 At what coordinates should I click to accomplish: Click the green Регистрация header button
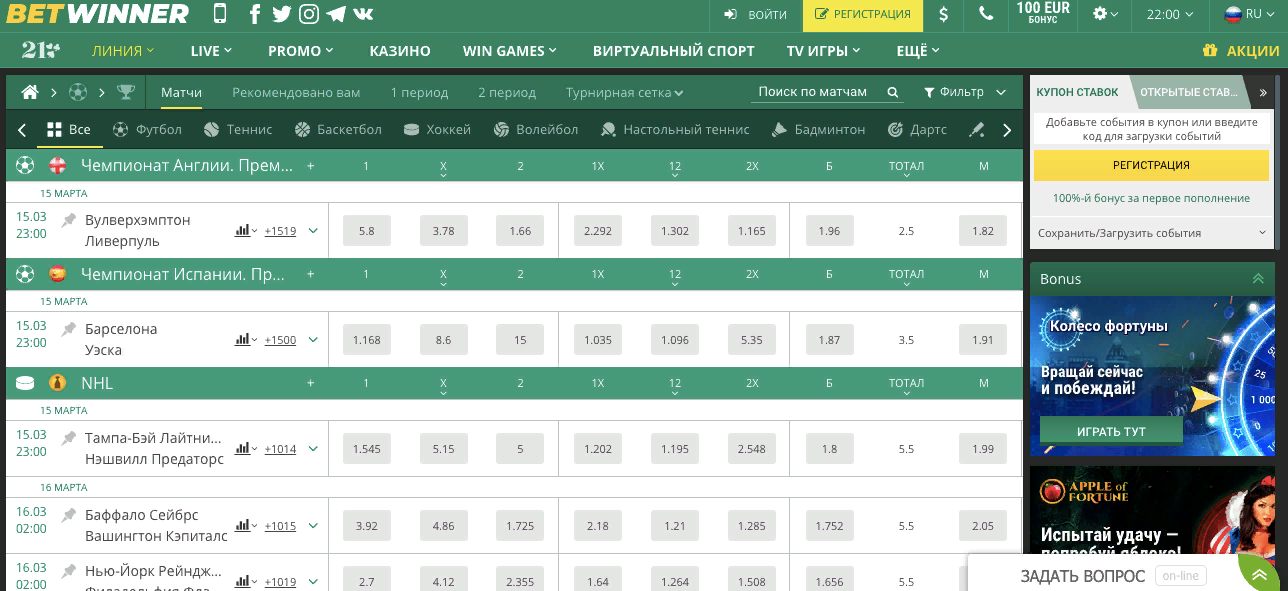click(x=863, y=14)
